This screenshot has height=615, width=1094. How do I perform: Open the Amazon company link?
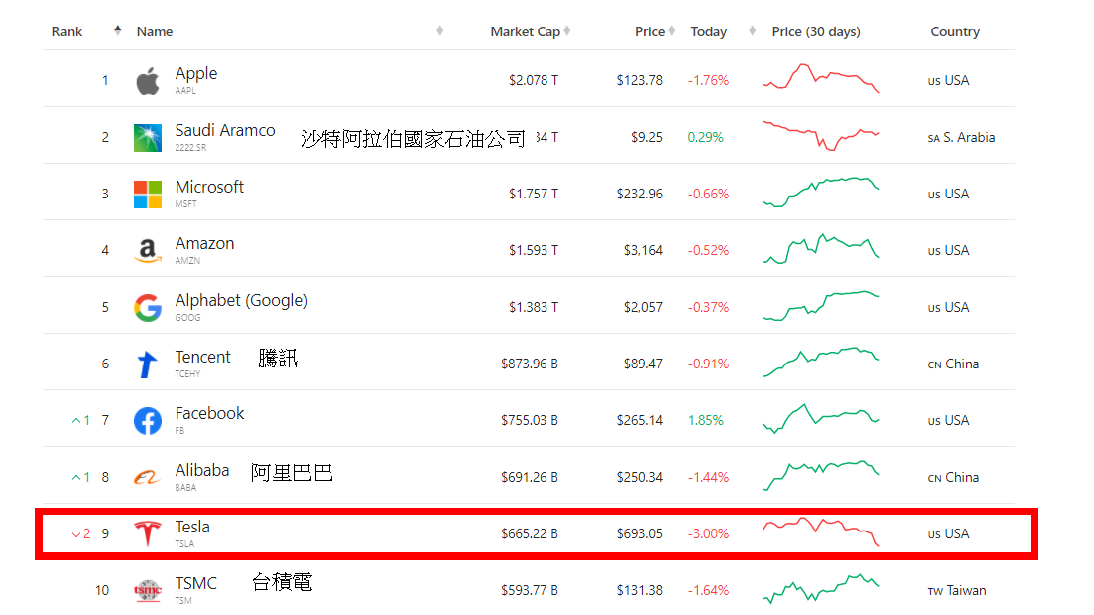pos(204,244)
